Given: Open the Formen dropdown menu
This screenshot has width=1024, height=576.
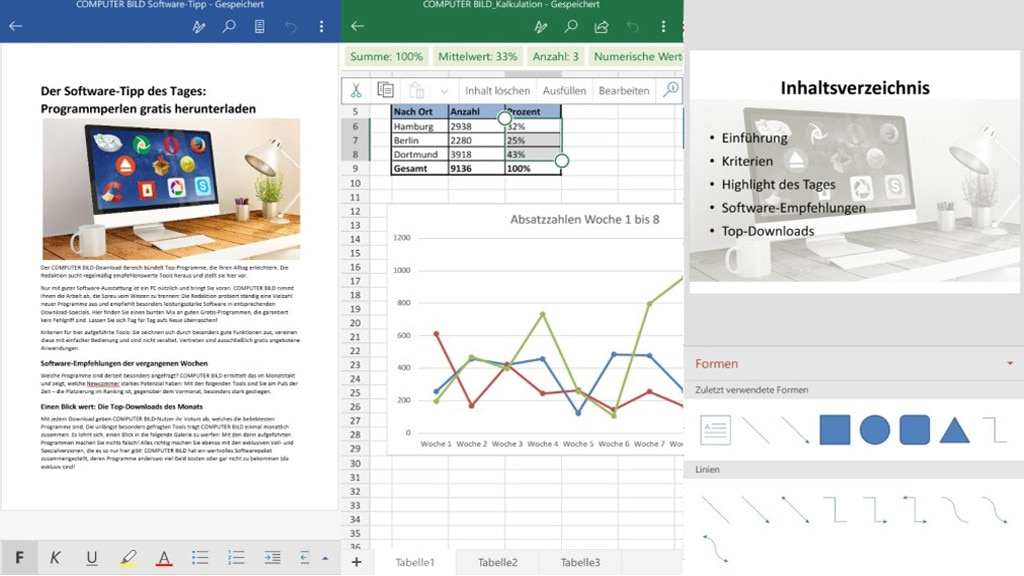Looking at the screenshot, I should 1010,363.
